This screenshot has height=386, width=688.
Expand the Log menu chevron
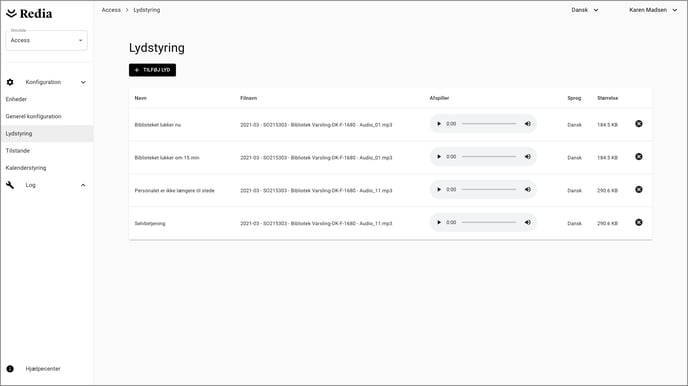click(x=83, y=185)
